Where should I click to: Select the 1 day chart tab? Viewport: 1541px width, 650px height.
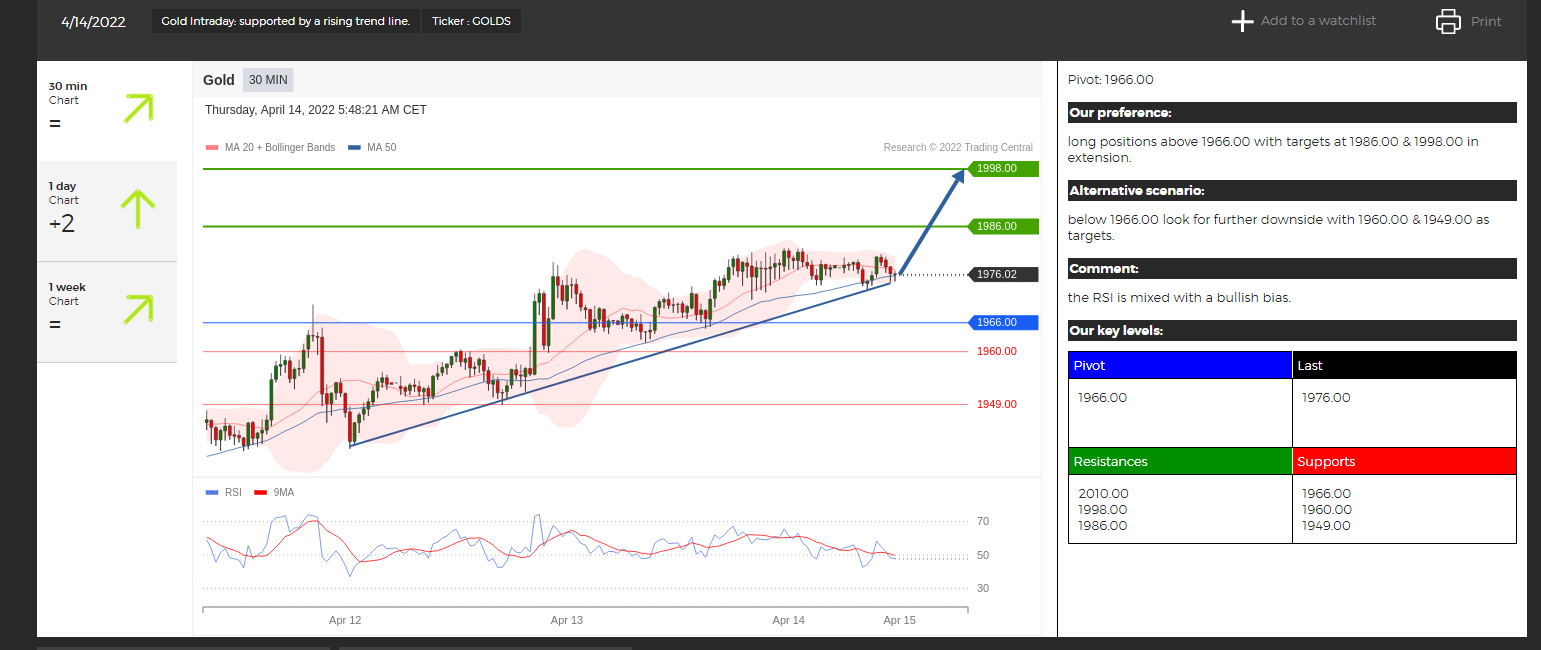coord(107,212)
